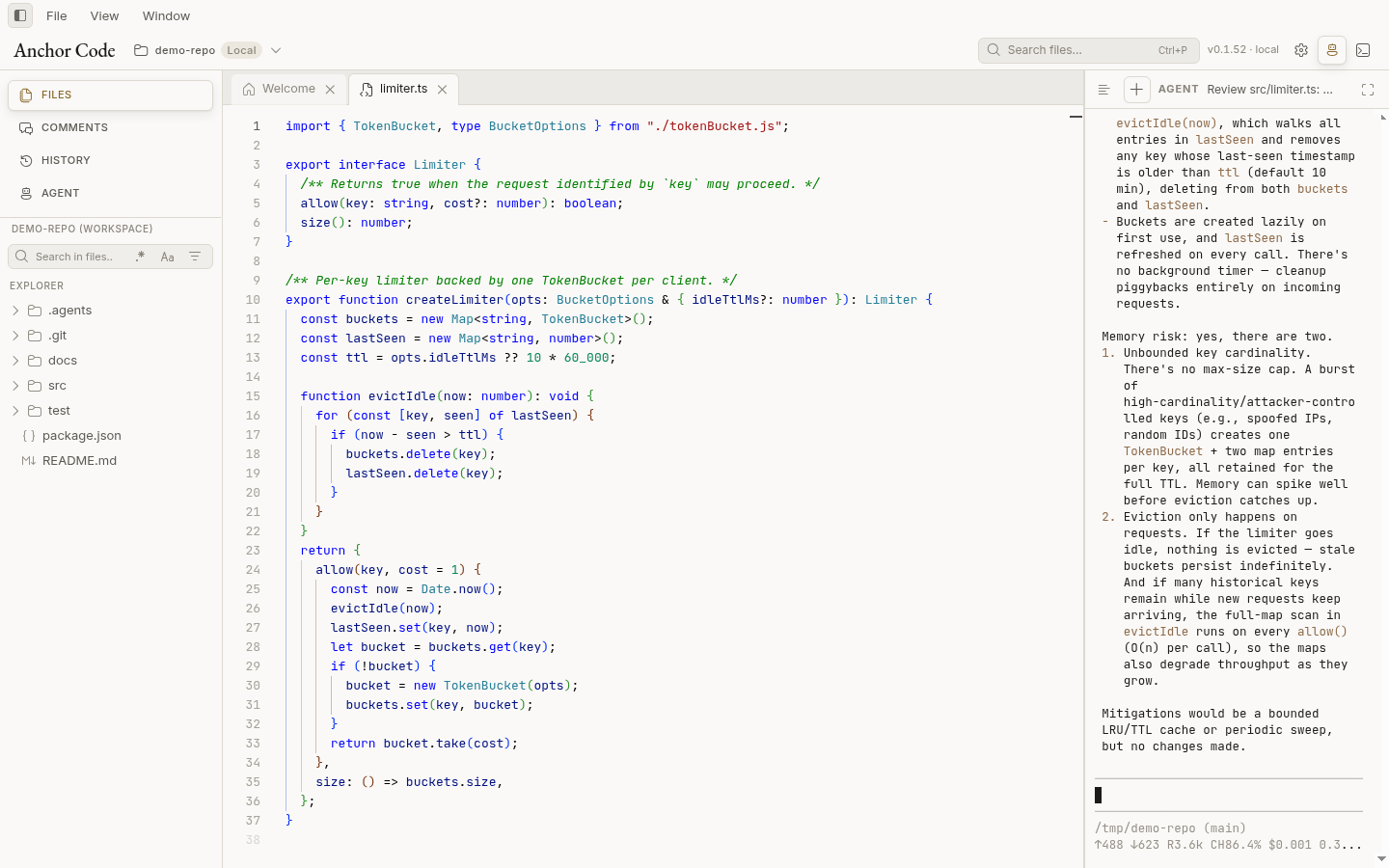Expand the docs folder
This screenshot has height=868, width=1389.
tap(111, 361)
